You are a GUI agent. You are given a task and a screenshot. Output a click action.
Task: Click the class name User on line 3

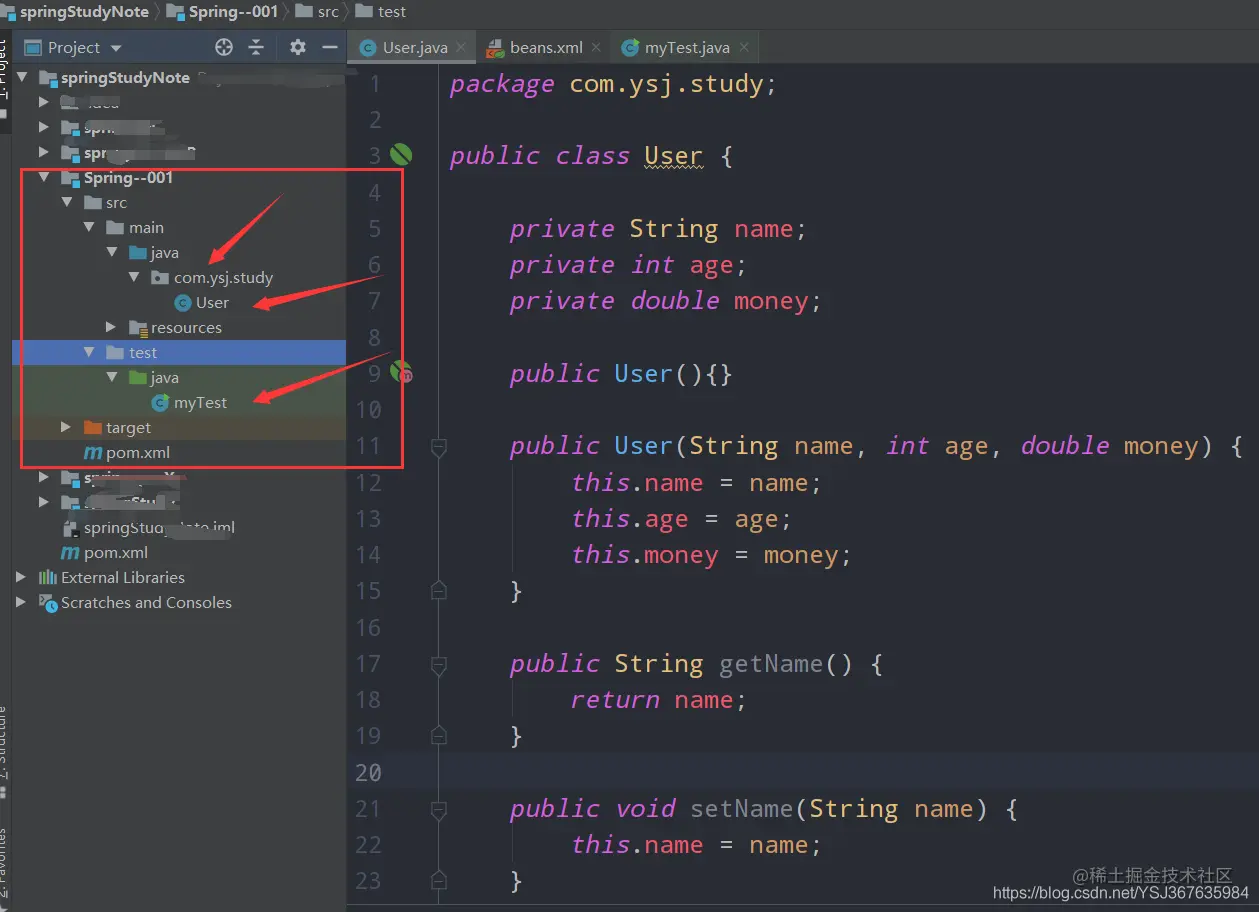[673, 156]
